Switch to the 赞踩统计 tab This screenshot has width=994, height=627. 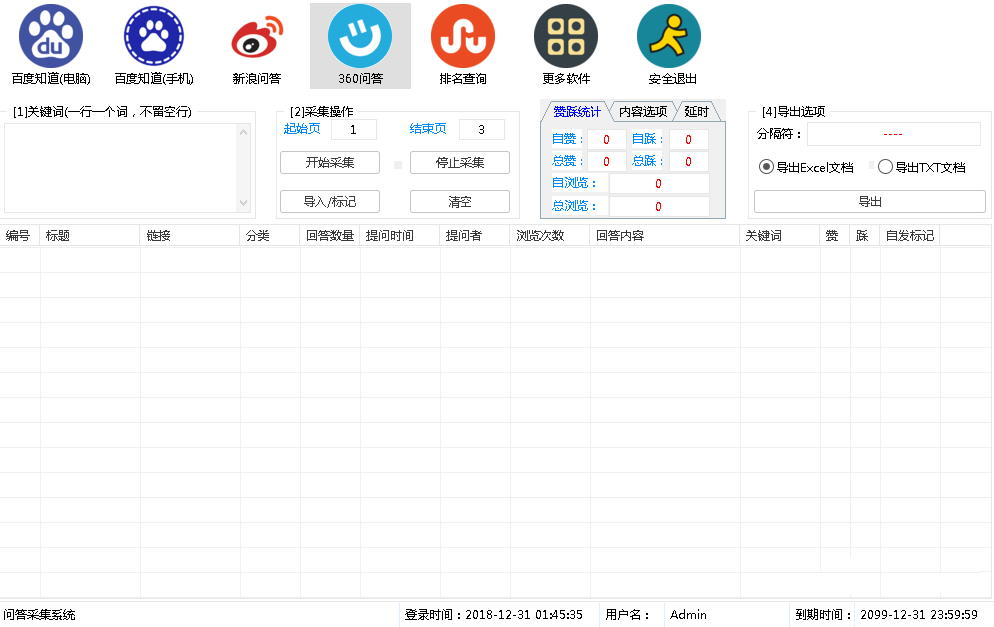tap(576, 112)
